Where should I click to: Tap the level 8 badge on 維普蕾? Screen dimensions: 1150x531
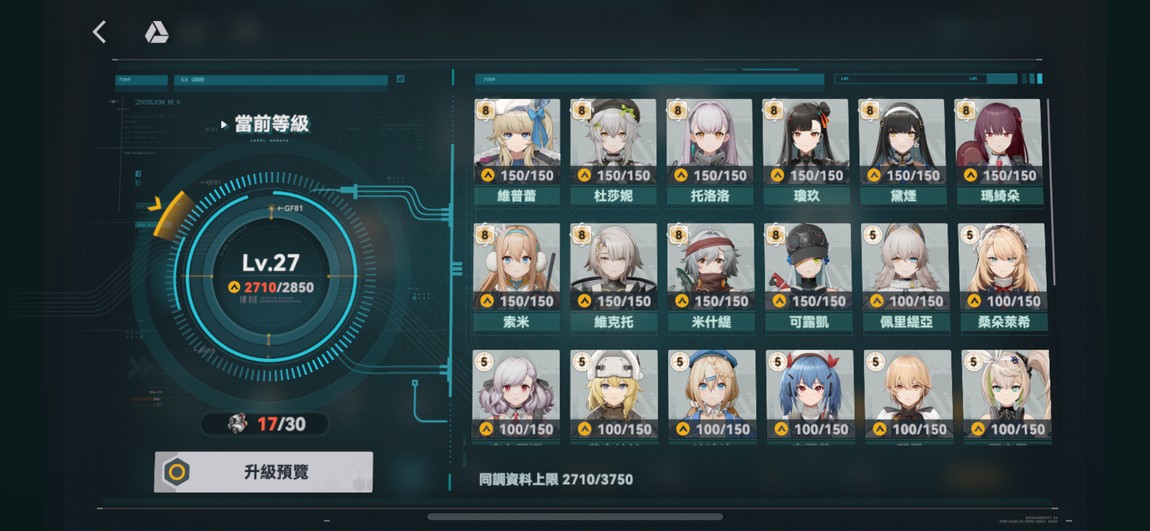485,110
